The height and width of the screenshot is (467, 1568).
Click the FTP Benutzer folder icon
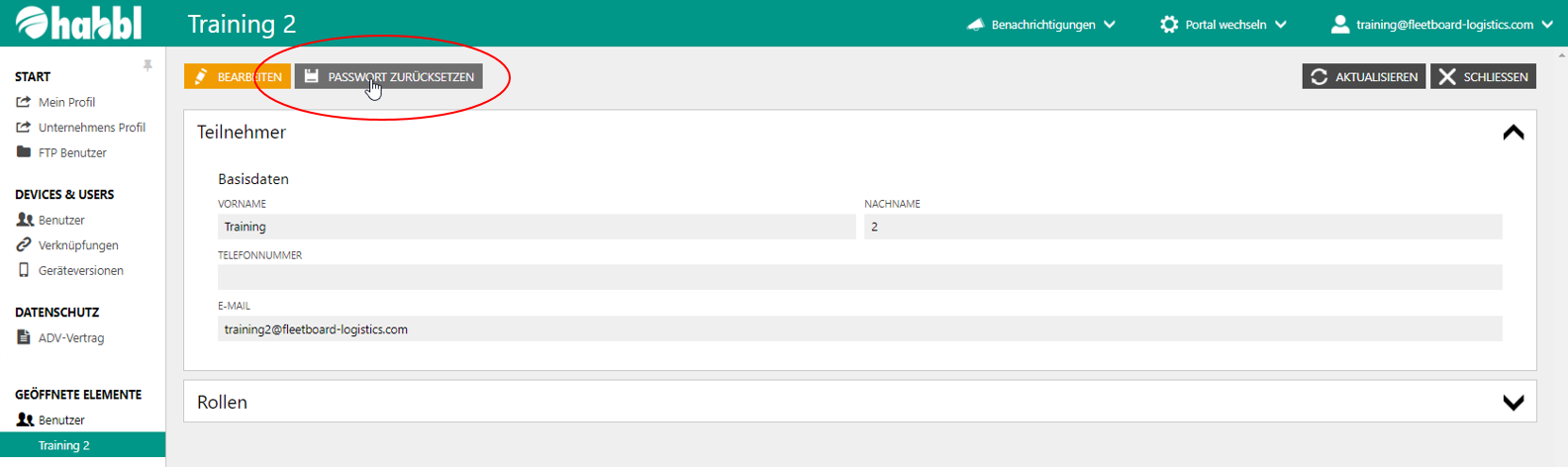click(x=24, y=152)
